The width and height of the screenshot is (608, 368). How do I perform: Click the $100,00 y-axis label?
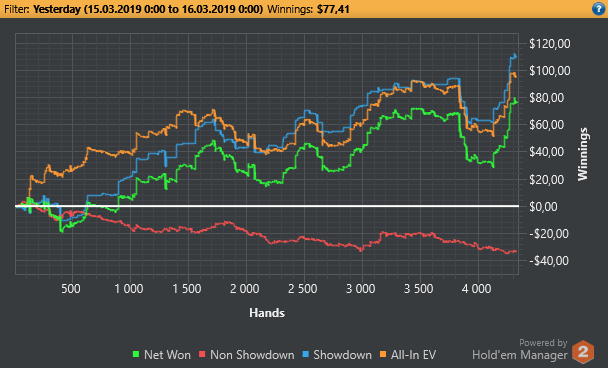(x=550, y=71)
